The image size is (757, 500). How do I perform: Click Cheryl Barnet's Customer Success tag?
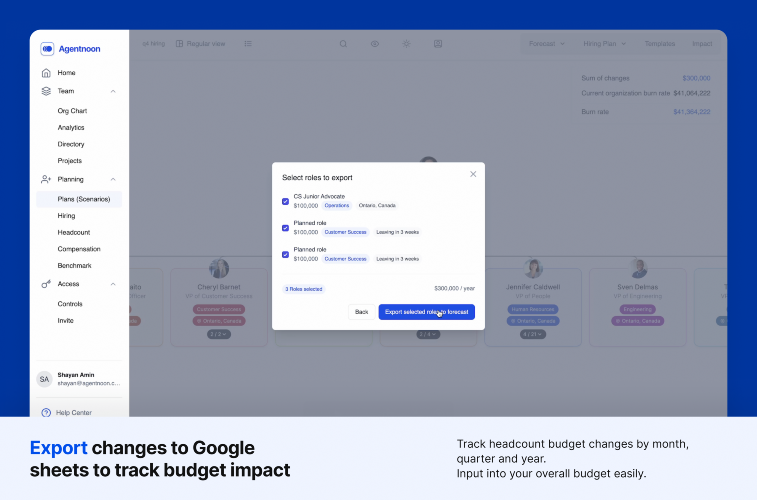point(219,309)
